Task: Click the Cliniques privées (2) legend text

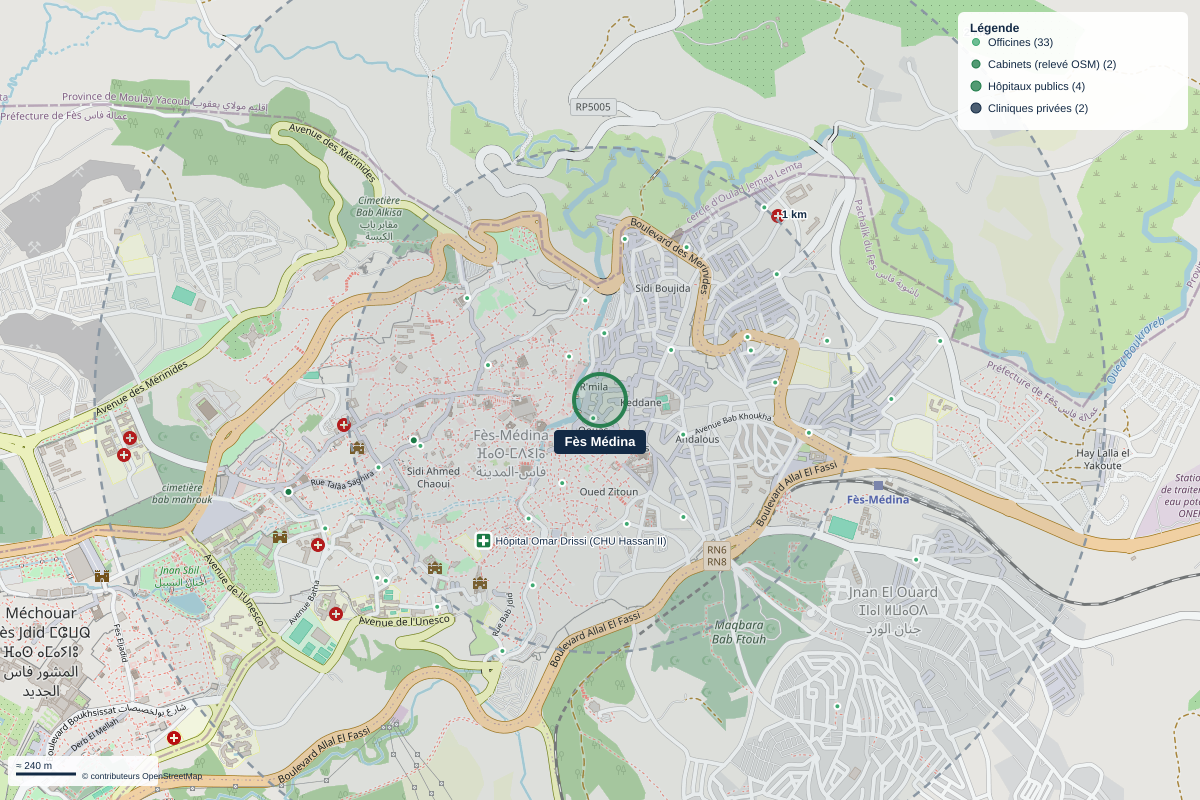Action: point(1038,108)
